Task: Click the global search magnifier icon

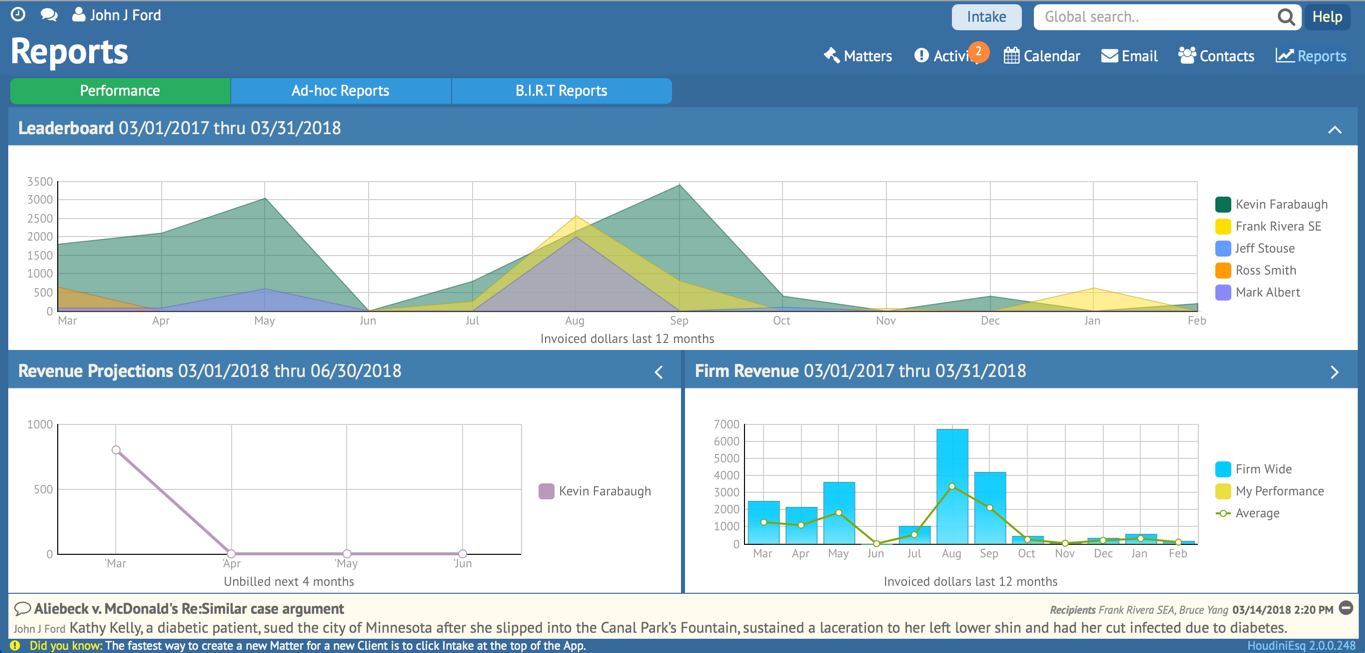Action: tap(1286, 17)
